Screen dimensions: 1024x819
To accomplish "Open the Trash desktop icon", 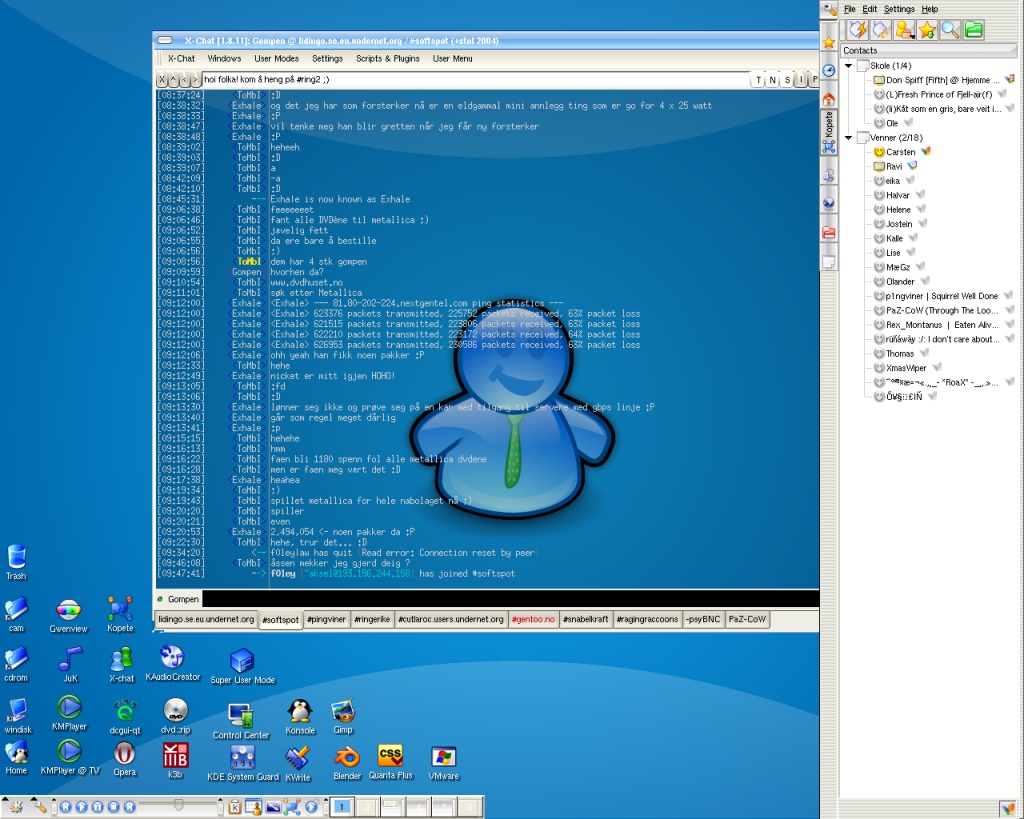I will (16, 562).
